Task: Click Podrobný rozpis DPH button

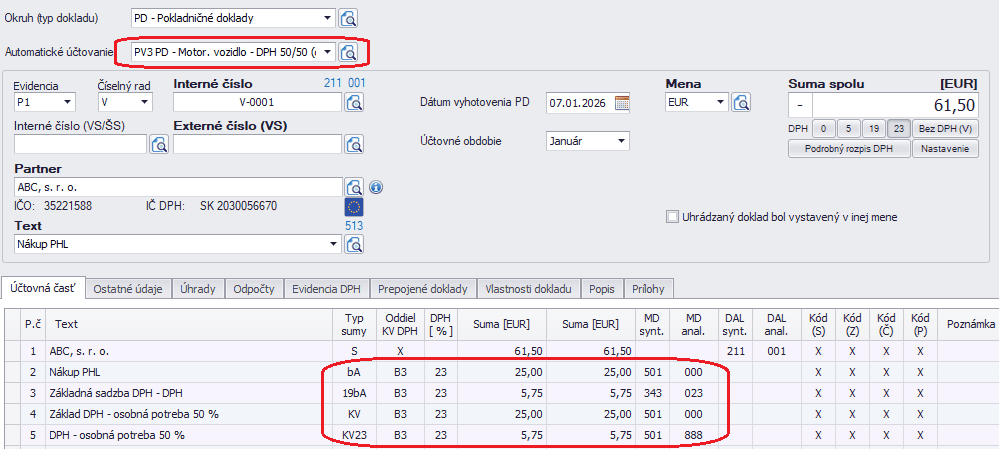Action: 849,149
